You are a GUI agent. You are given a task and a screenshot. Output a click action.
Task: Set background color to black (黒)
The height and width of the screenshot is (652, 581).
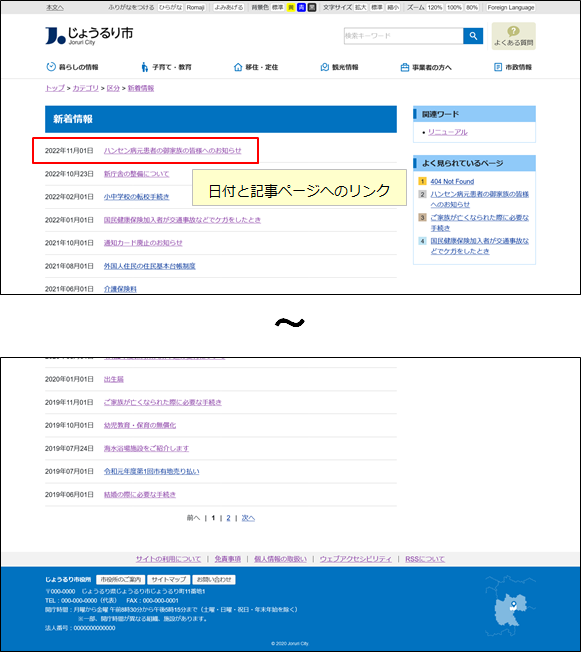coord(312,7)
